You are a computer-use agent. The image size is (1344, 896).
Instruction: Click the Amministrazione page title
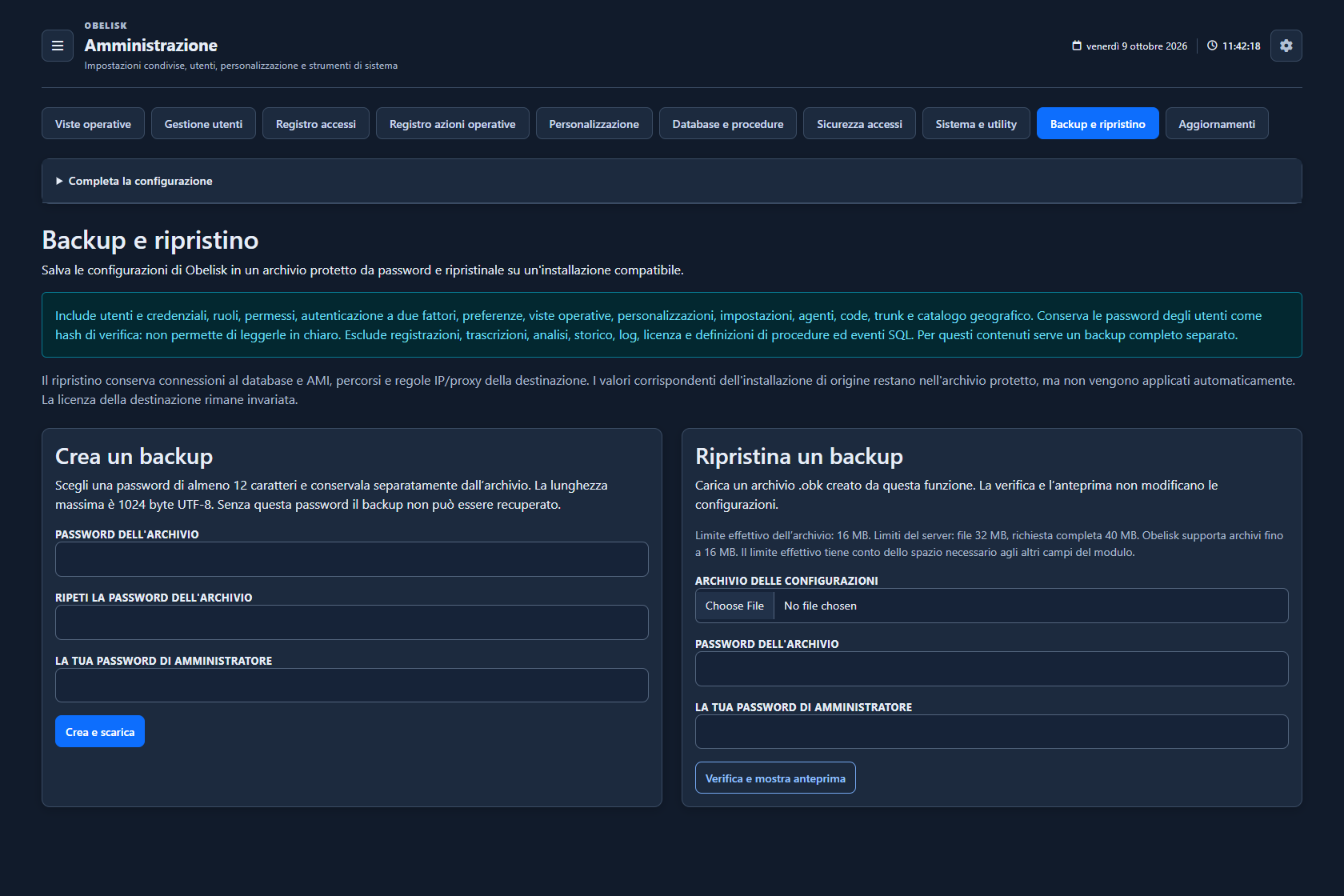click(151, 46)
